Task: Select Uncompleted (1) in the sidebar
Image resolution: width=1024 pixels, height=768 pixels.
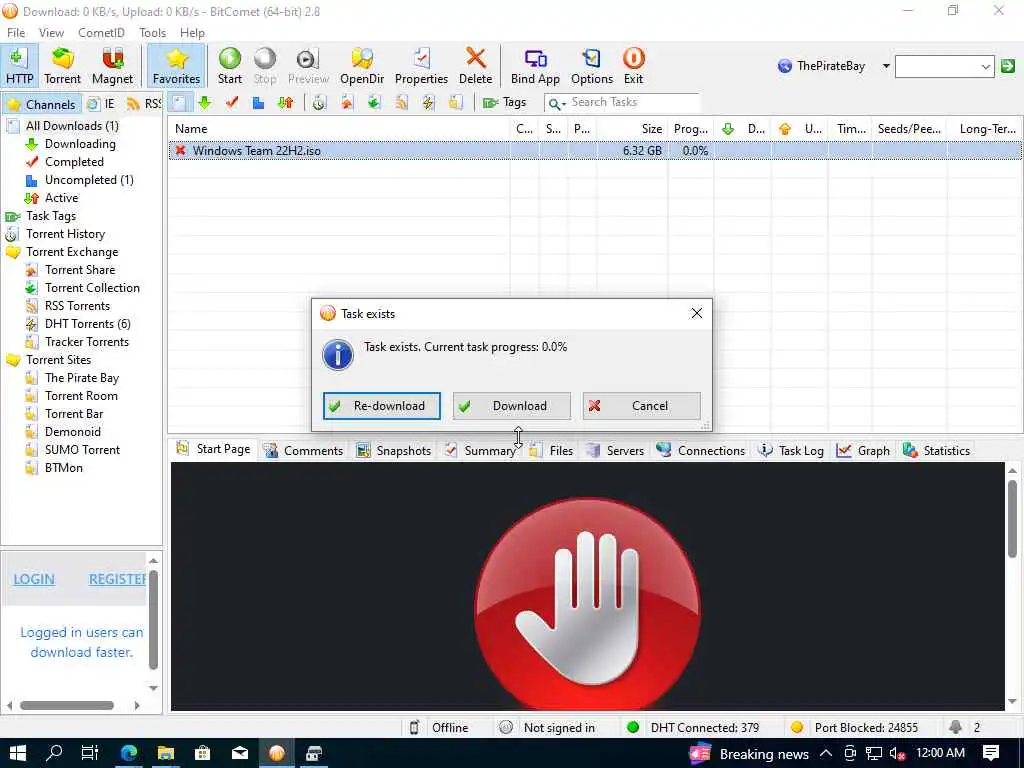Action: tap(89, 180)
